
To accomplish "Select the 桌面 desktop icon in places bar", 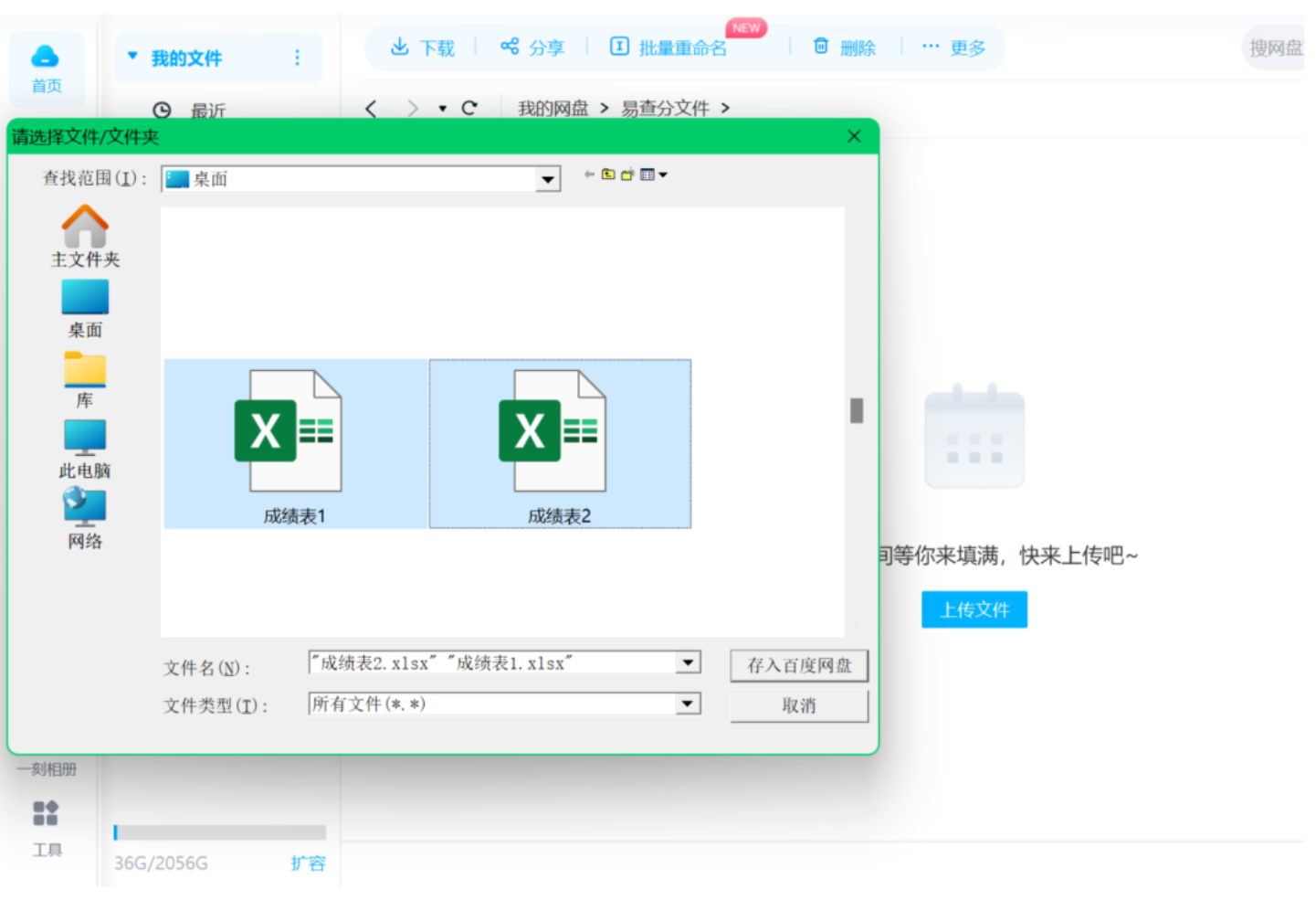I will click(x=85, y=297).
